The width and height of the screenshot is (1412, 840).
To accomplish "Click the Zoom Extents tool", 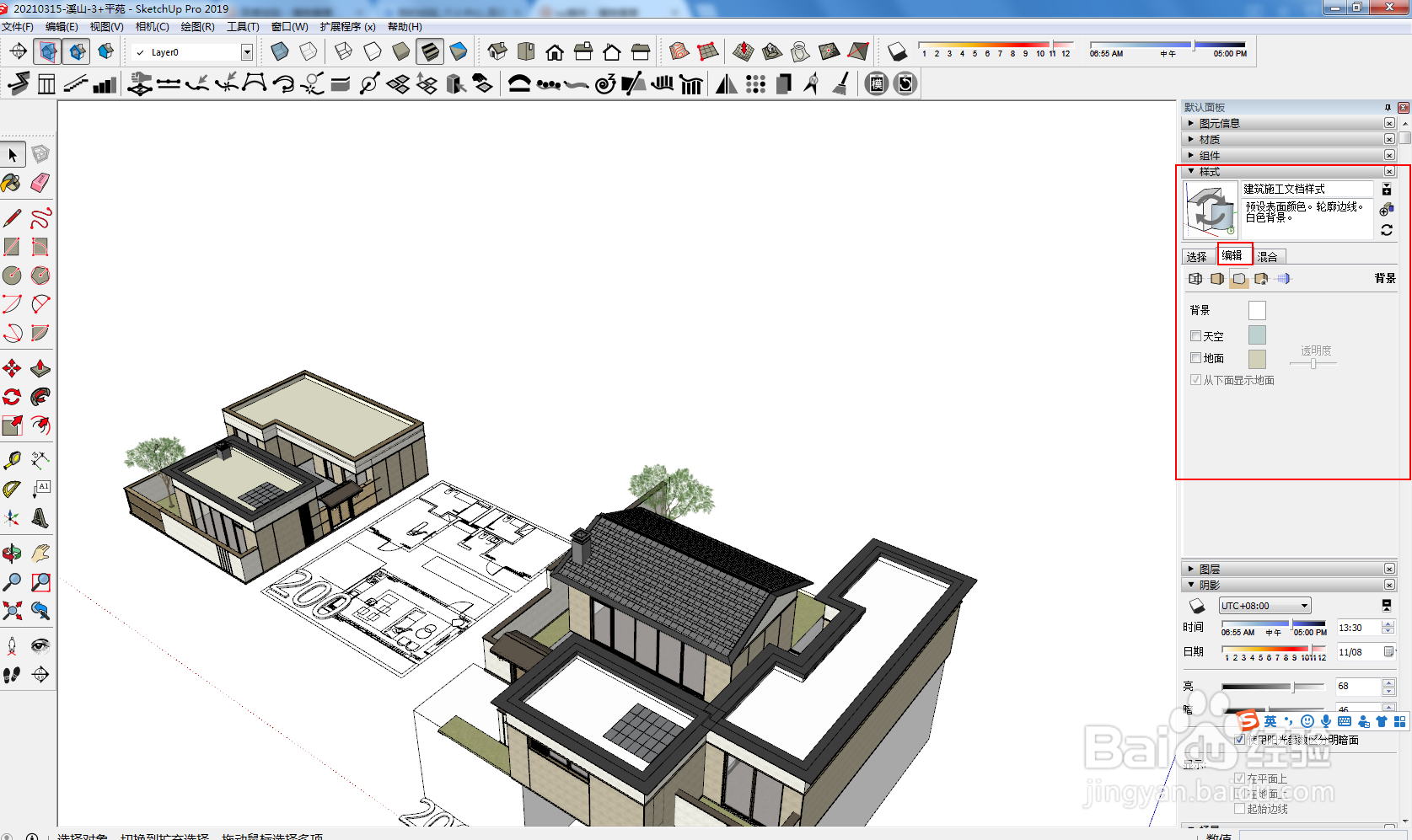I will (x=12, y=611).
